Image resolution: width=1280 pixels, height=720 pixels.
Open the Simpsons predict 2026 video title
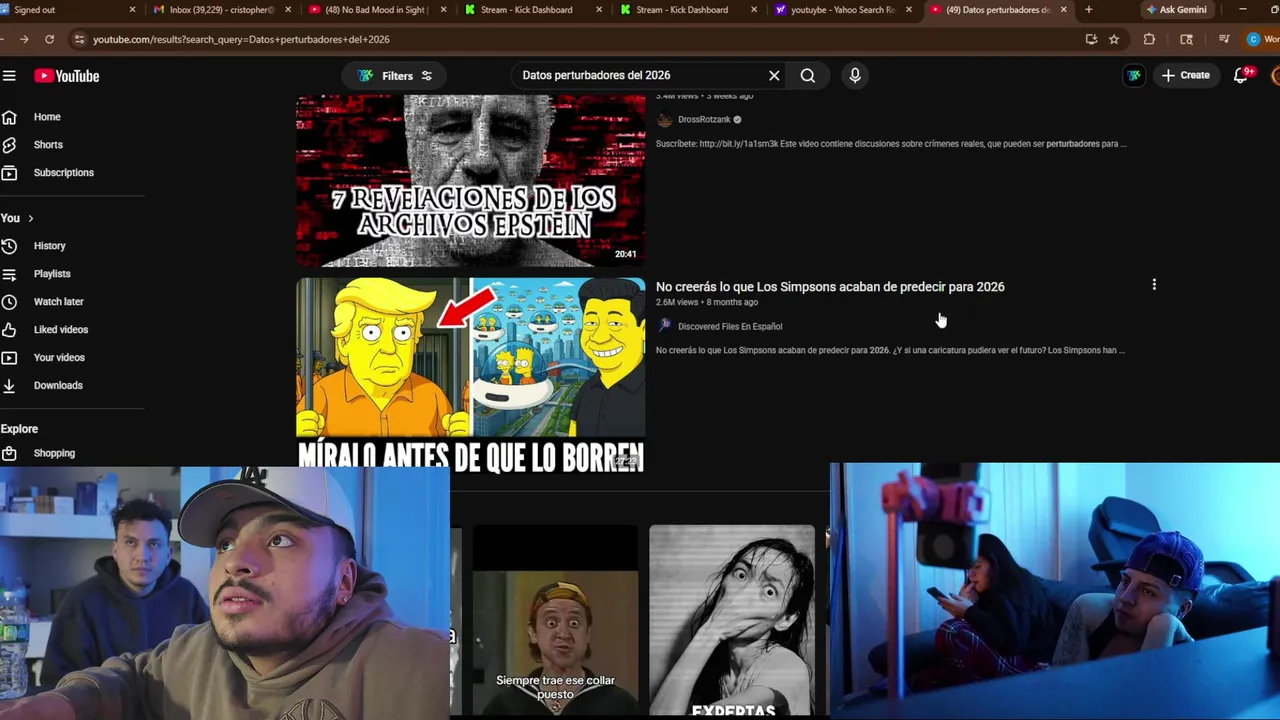click(x=830, y=287)
